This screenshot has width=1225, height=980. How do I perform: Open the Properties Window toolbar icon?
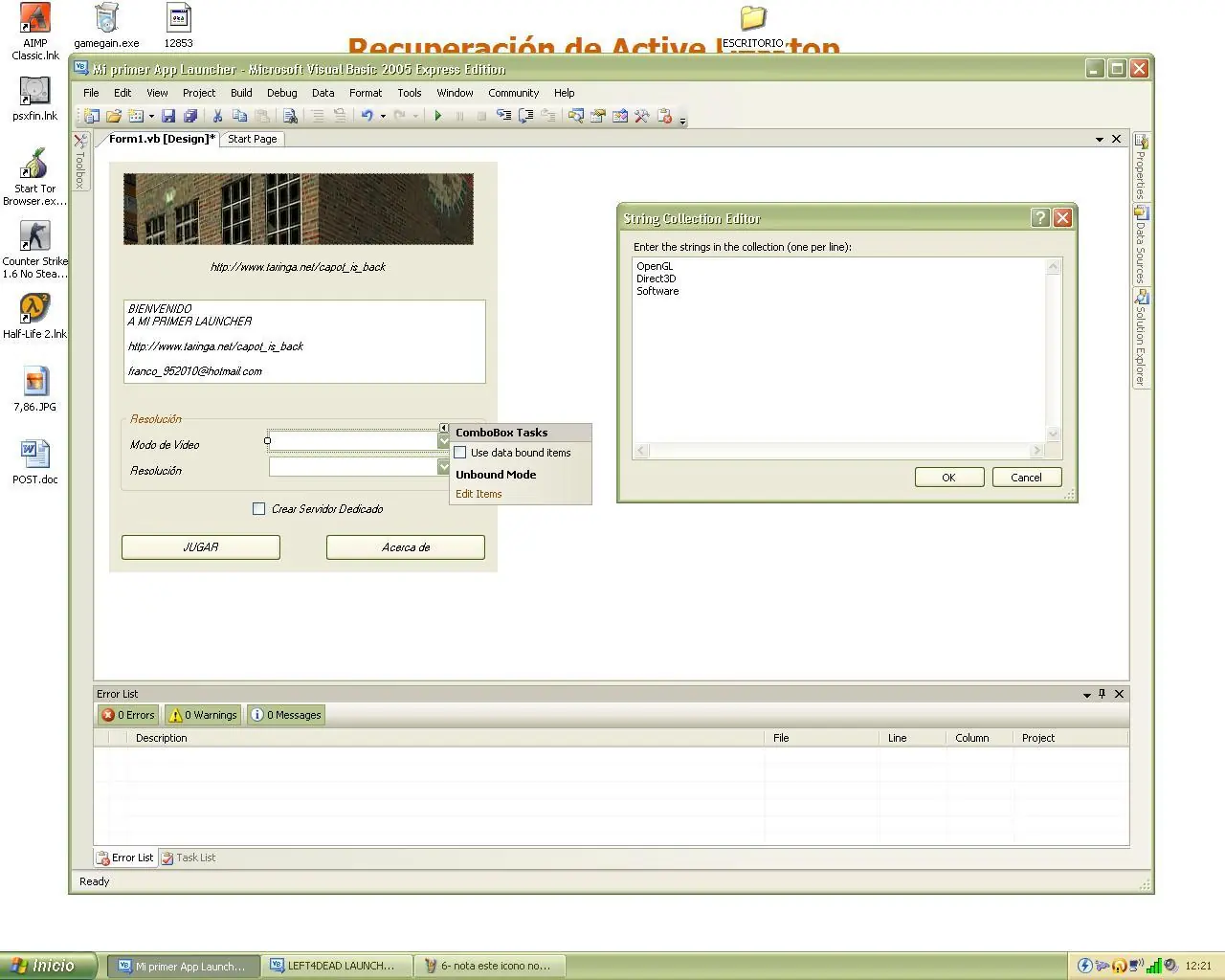598,116
